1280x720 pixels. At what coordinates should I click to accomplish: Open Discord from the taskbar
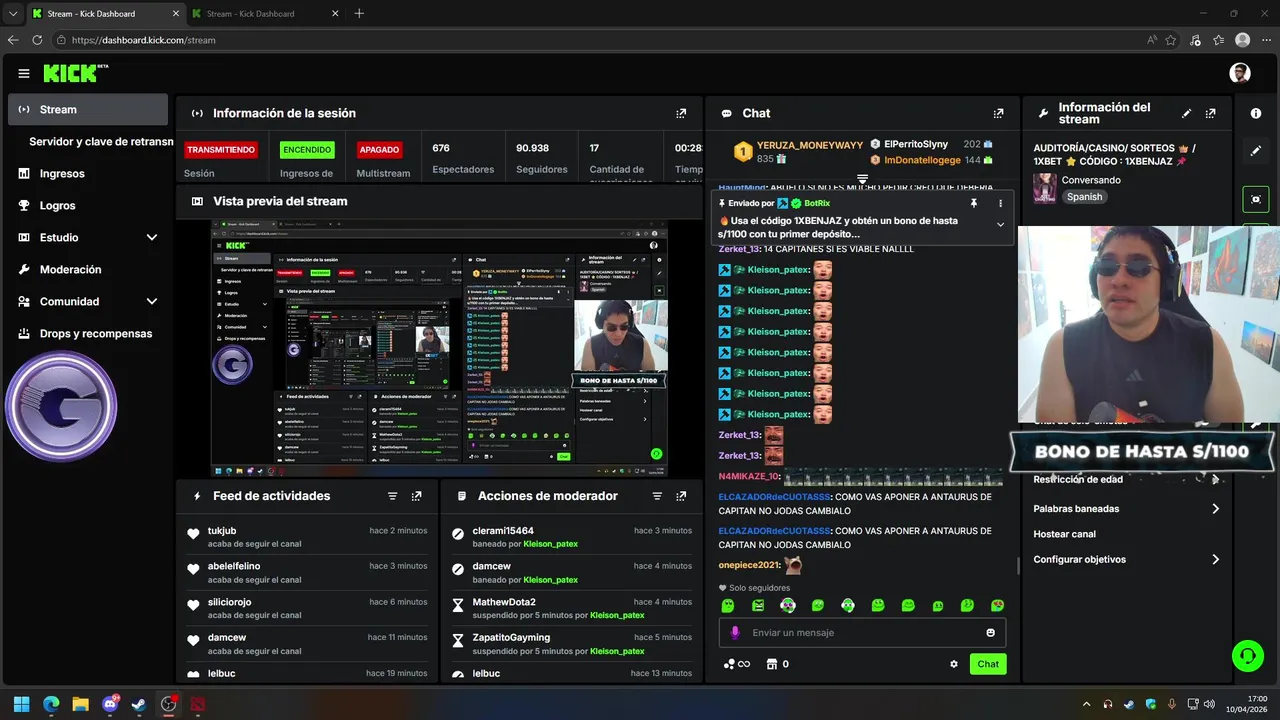[110, 704]
